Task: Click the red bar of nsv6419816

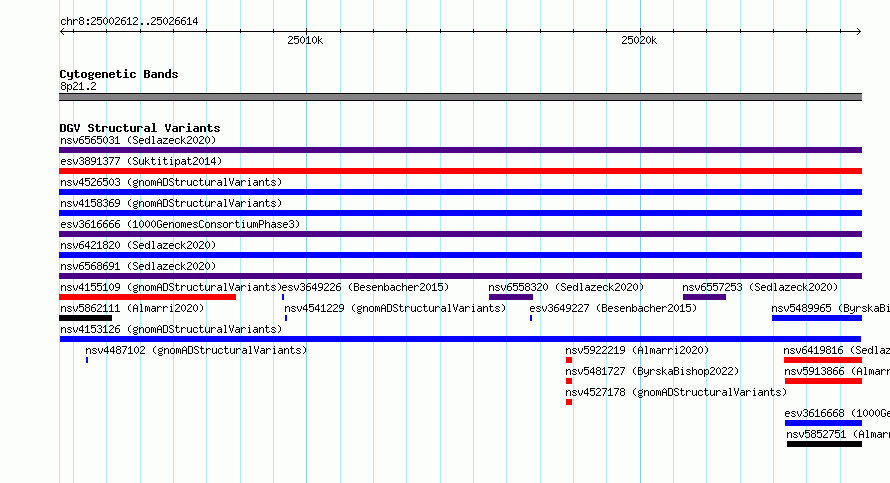Action: point(823,360)
